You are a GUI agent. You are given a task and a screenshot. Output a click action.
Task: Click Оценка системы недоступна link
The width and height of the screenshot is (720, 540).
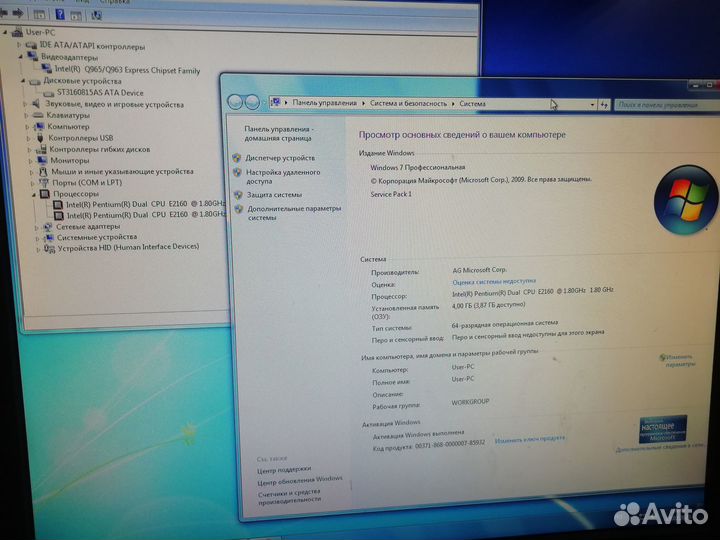(494, 281)
